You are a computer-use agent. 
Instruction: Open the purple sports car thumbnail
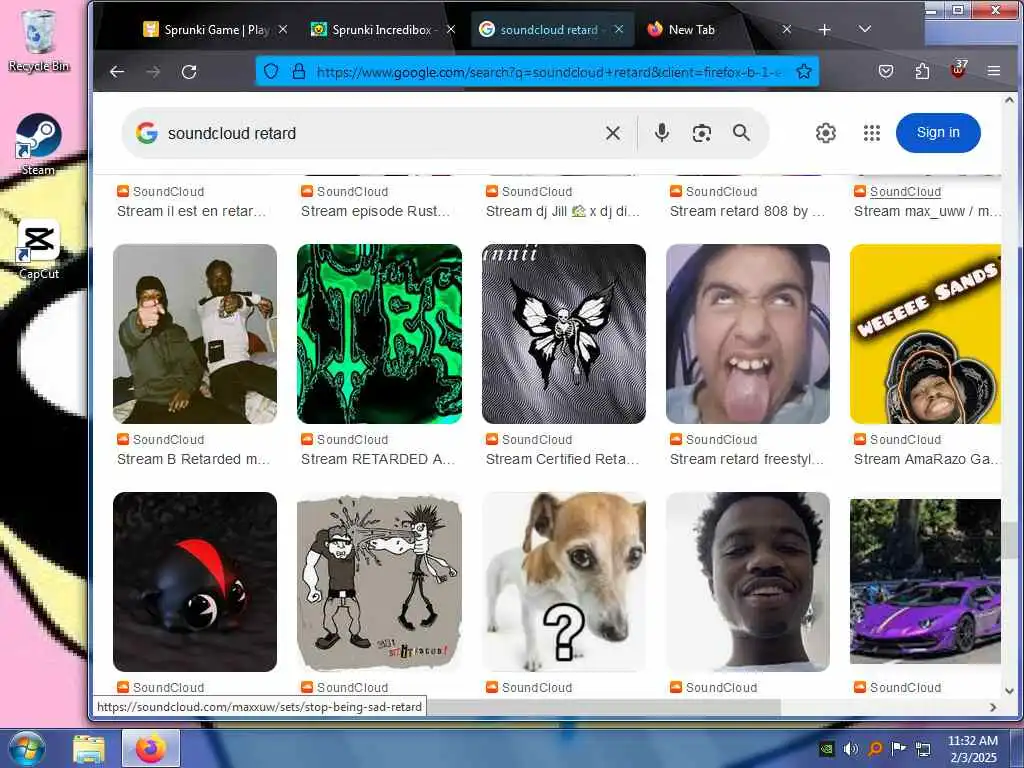click(x=925, y=582)
